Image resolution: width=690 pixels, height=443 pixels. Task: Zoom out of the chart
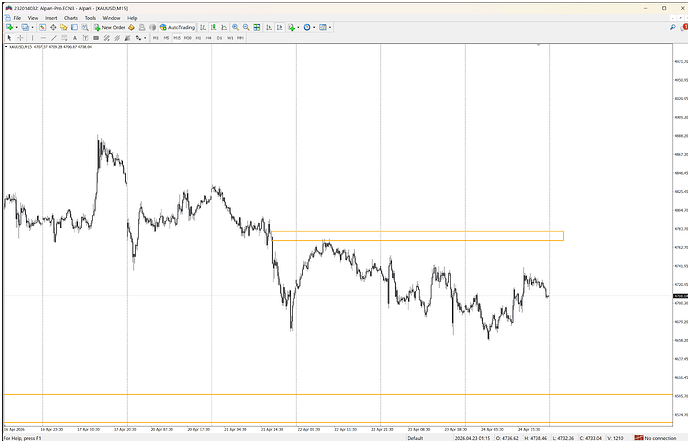click(246, 27)
